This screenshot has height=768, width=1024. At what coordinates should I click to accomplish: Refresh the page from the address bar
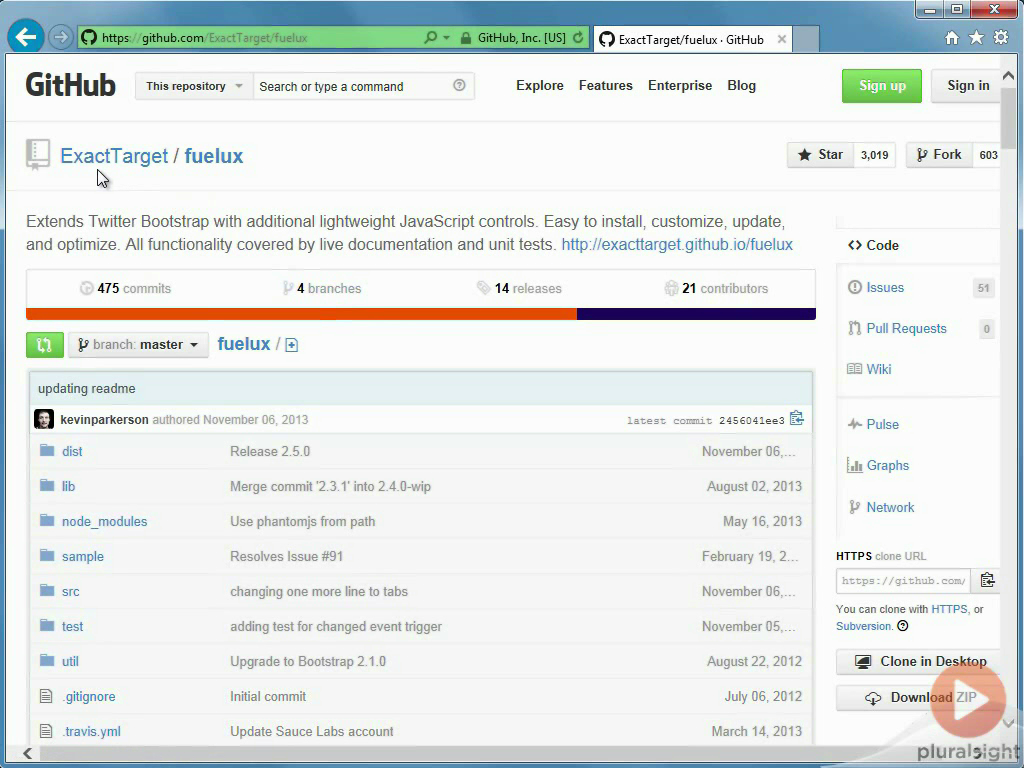578,38
